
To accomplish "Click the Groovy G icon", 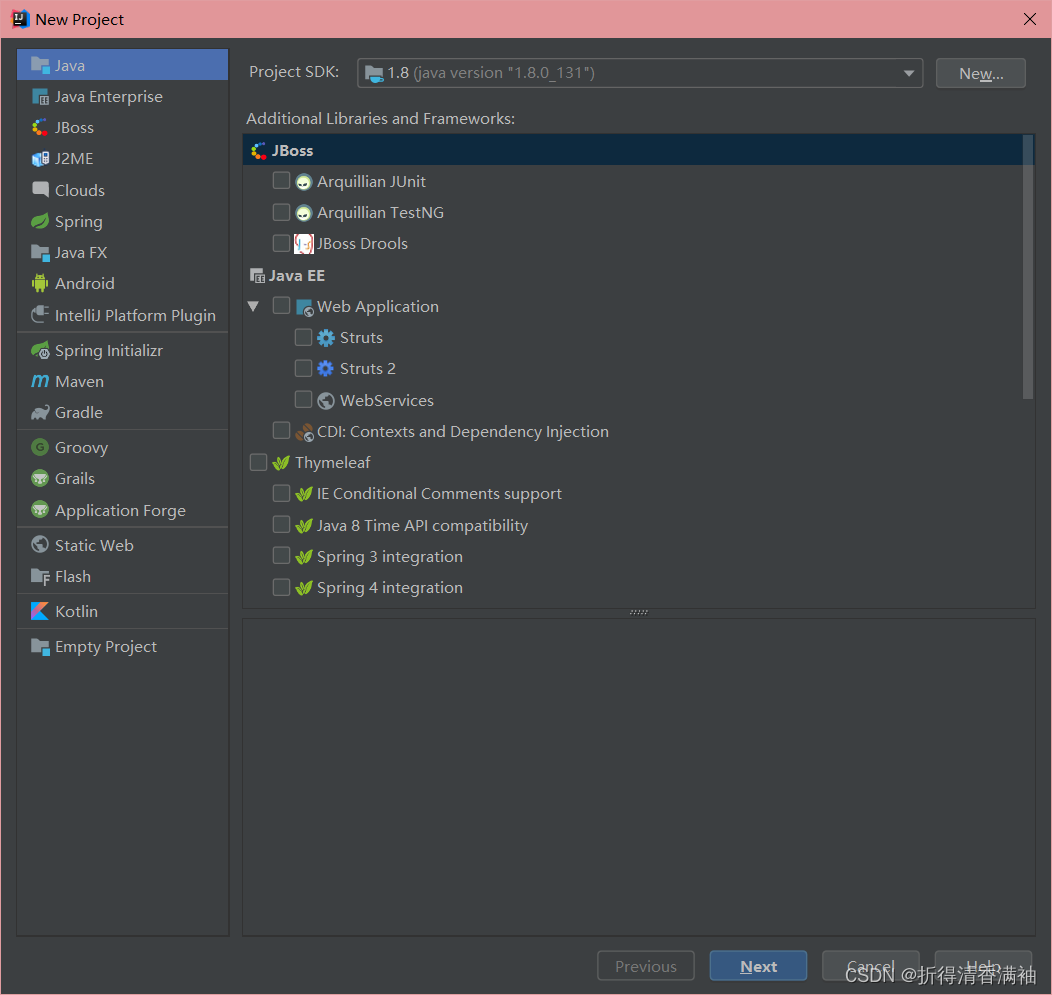I will pyautogui.click(x=40, y=447).
